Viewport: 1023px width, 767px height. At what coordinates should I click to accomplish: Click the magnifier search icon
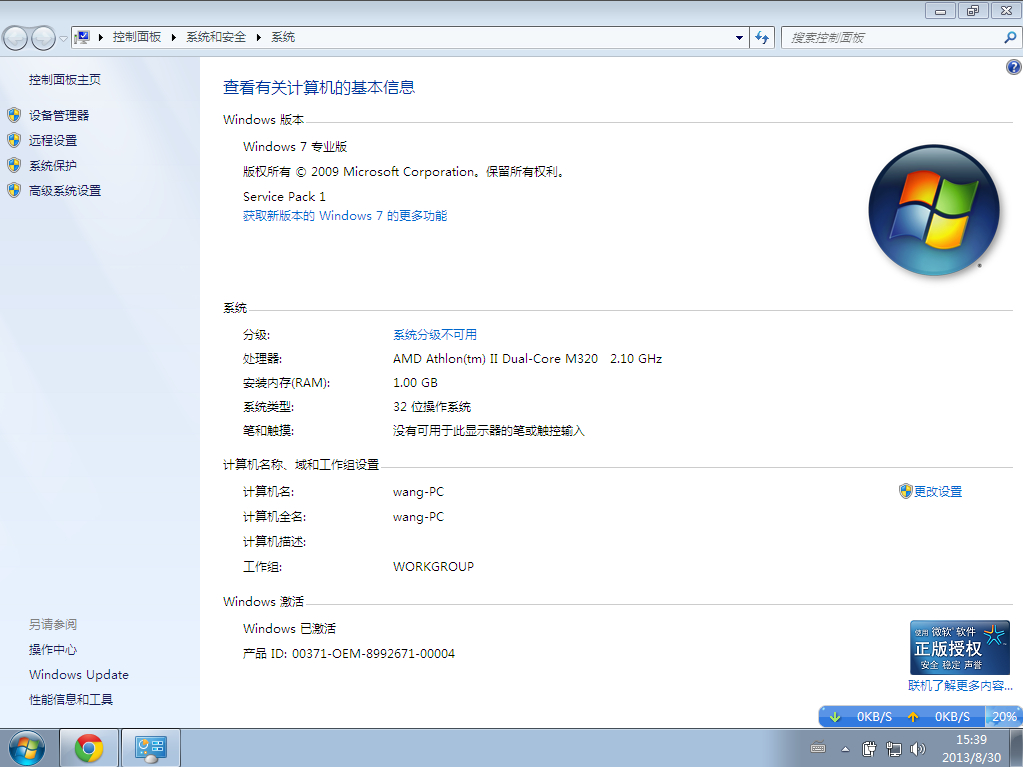tap(1010, 38)
